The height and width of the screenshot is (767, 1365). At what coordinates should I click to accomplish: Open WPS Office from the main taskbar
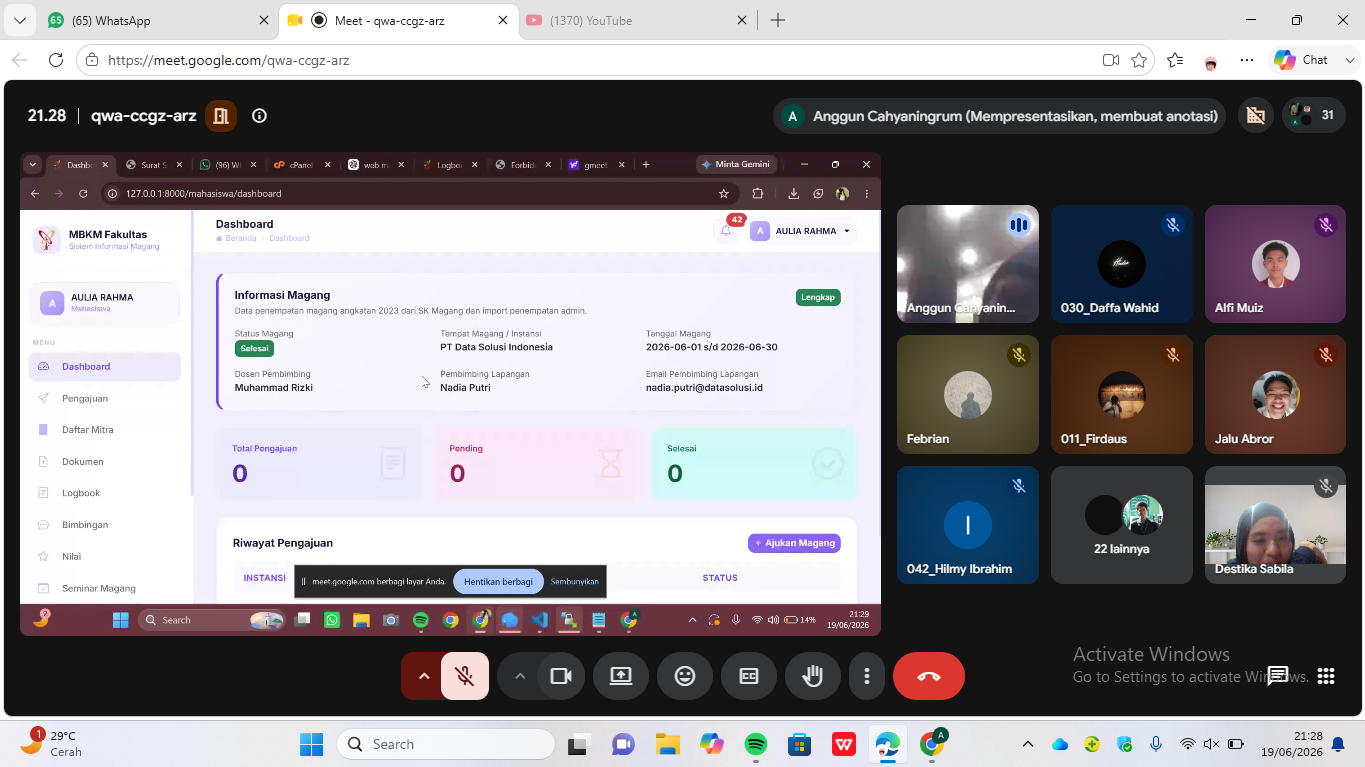844,744
